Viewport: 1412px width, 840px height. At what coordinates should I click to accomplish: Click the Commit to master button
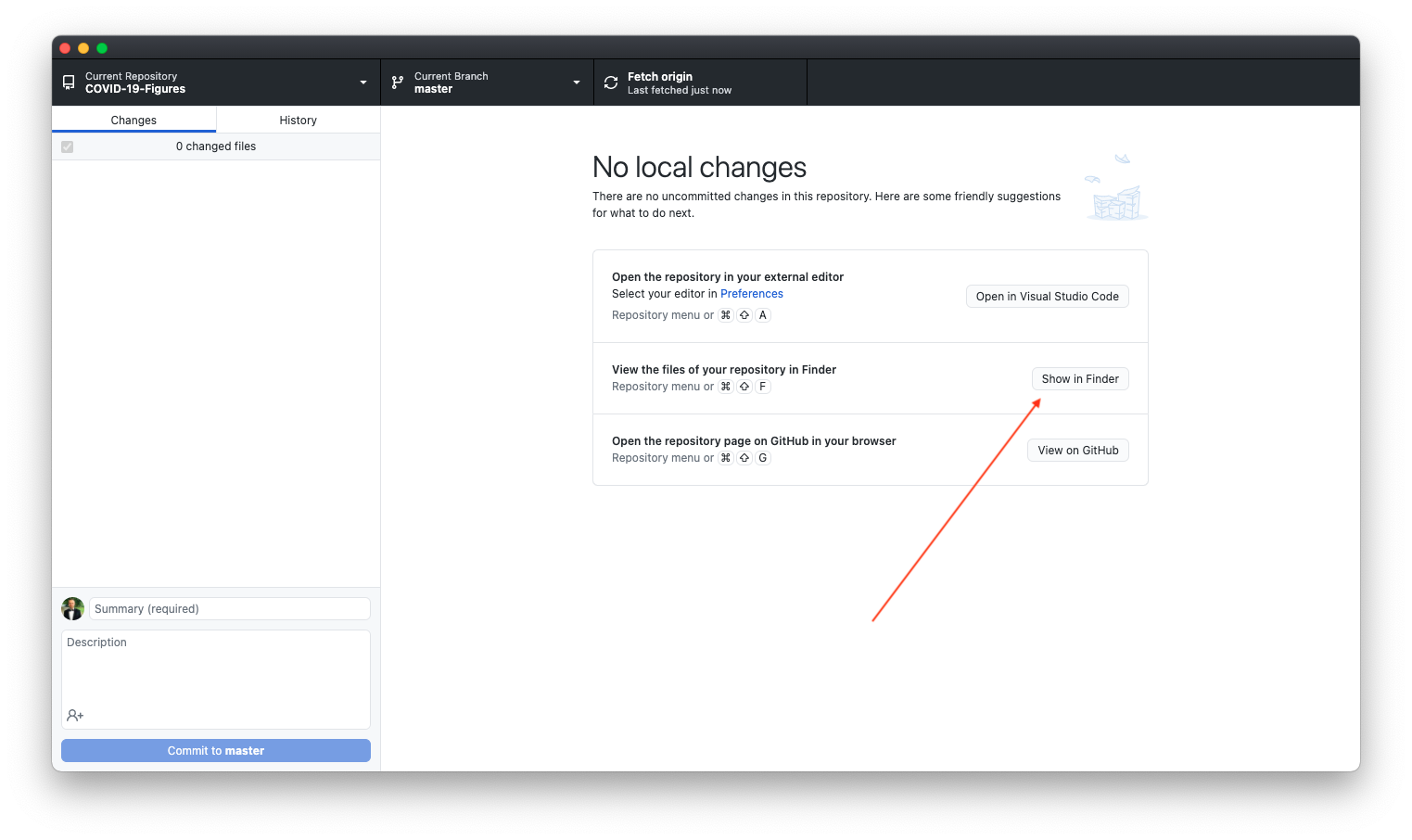pyautogui.click(x=216, y=751)
